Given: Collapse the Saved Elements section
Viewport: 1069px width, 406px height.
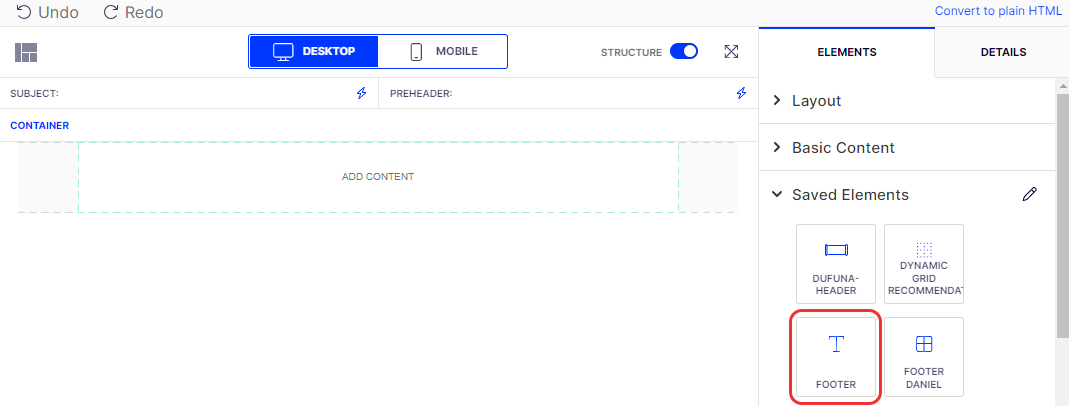Looking at the screenshot, I should click(x=849, y=195).
